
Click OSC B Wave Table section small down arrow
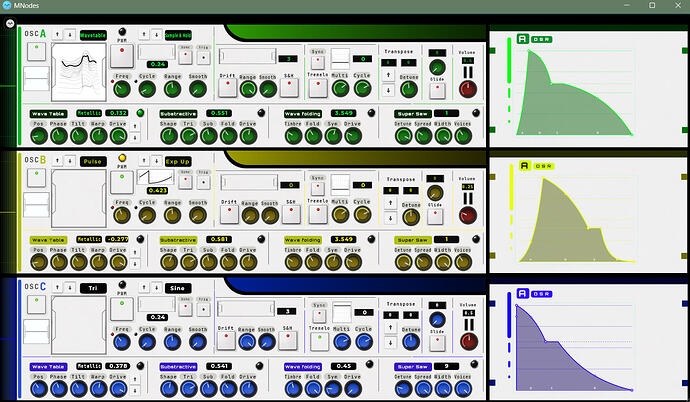pyautogui.click(x=135, y=264)
